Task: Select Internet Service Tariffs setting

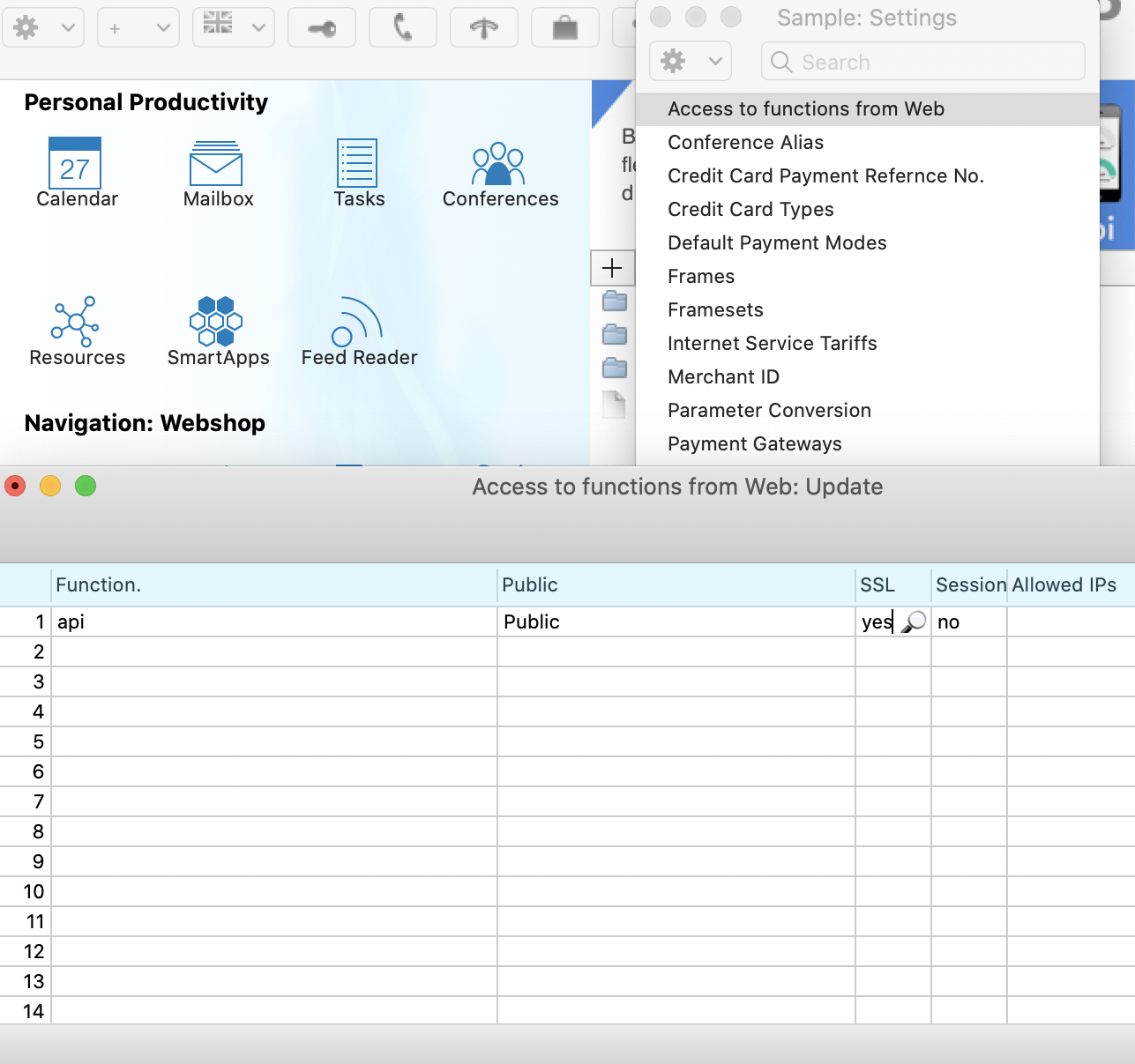Action: pyautogui.click(x=772, y=344)
